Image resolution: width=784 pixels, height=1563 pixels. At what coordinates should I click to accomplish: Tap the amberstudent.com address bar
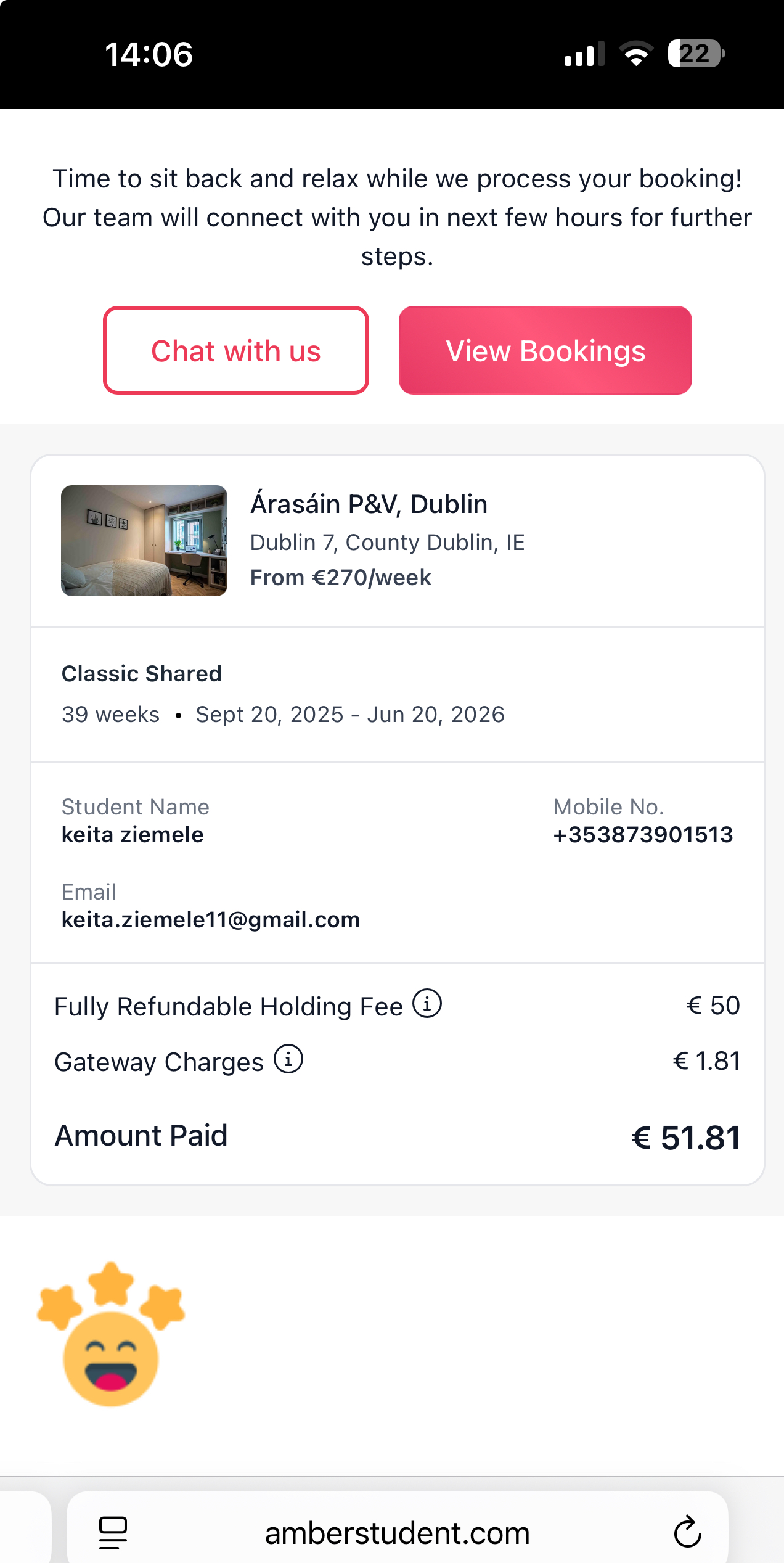coord(397,1532)
